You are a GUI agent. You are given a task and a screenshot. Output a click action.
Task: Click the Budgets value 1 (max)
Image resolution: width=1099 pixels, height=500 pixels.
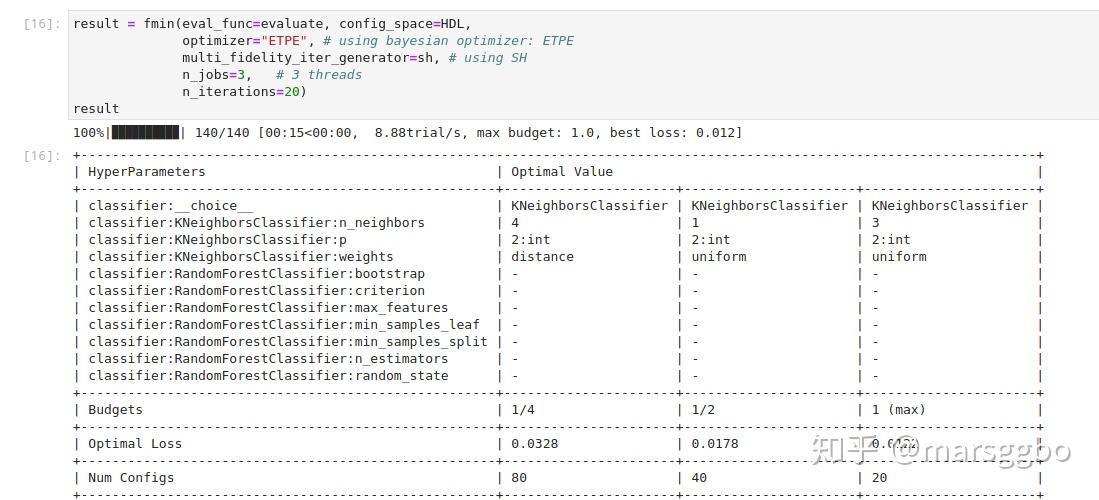[x=899, y=410]
